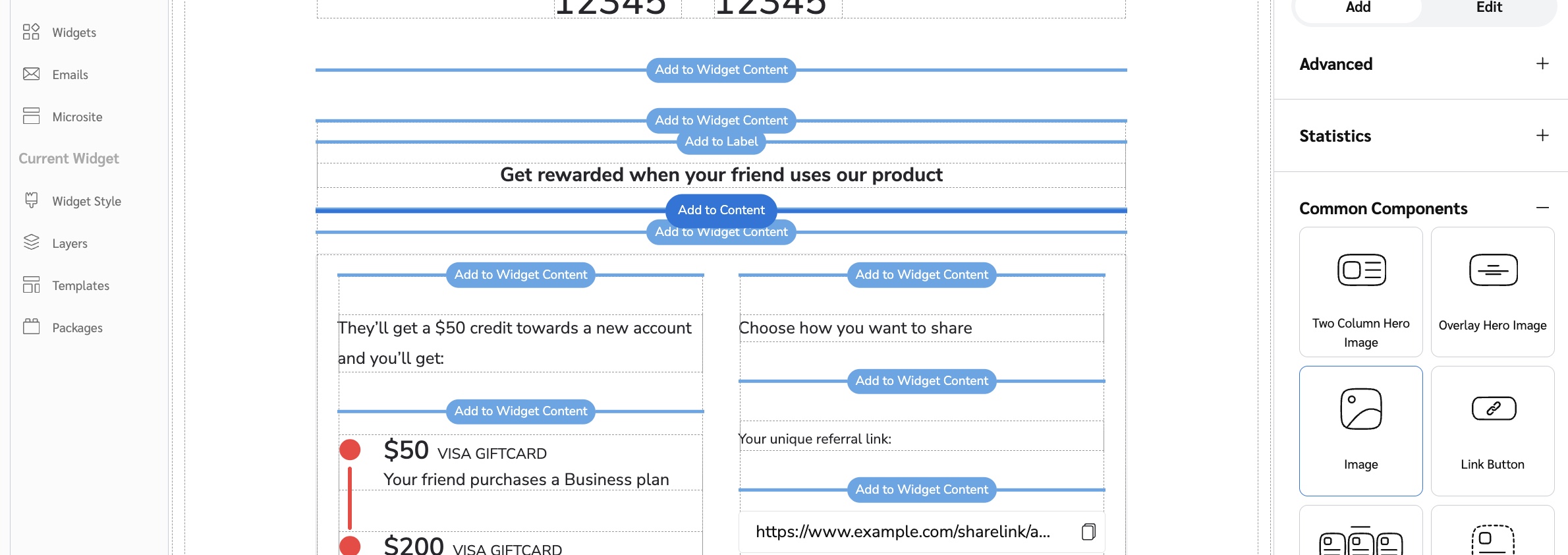1568x555 pixels.
Task: Copy the referral share link icon
Action: click(x=1088, y=532)
